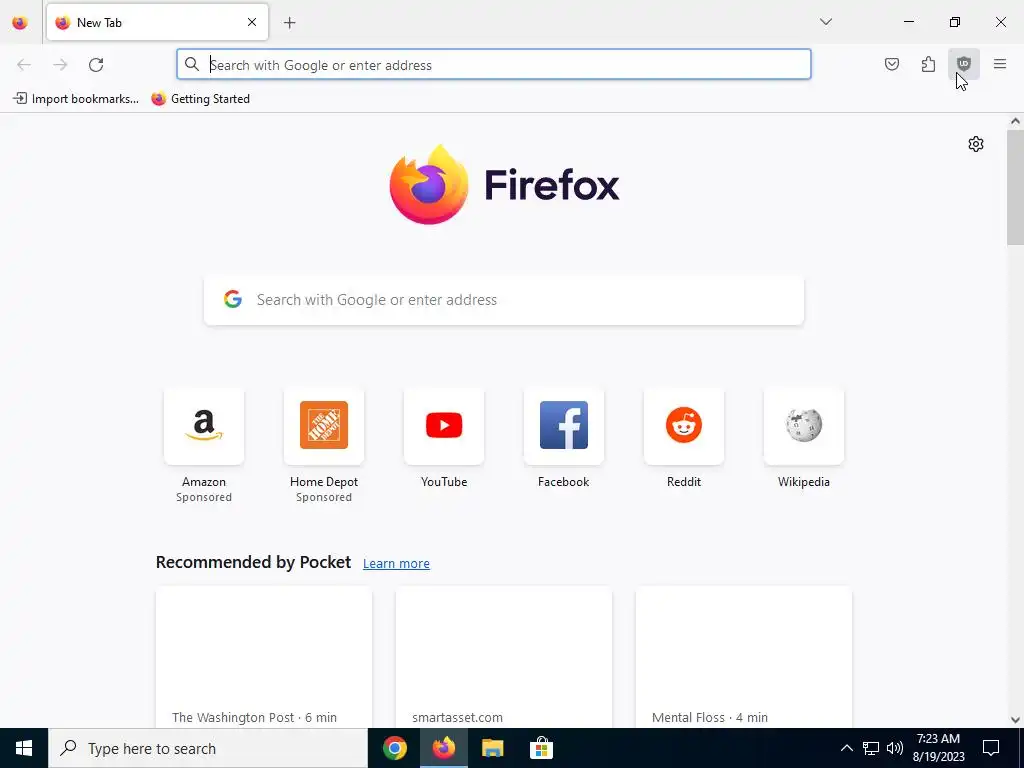Open Firefox View pinned icon
Viewport: 1024px width, 768px height.
[x=20, y=22]
